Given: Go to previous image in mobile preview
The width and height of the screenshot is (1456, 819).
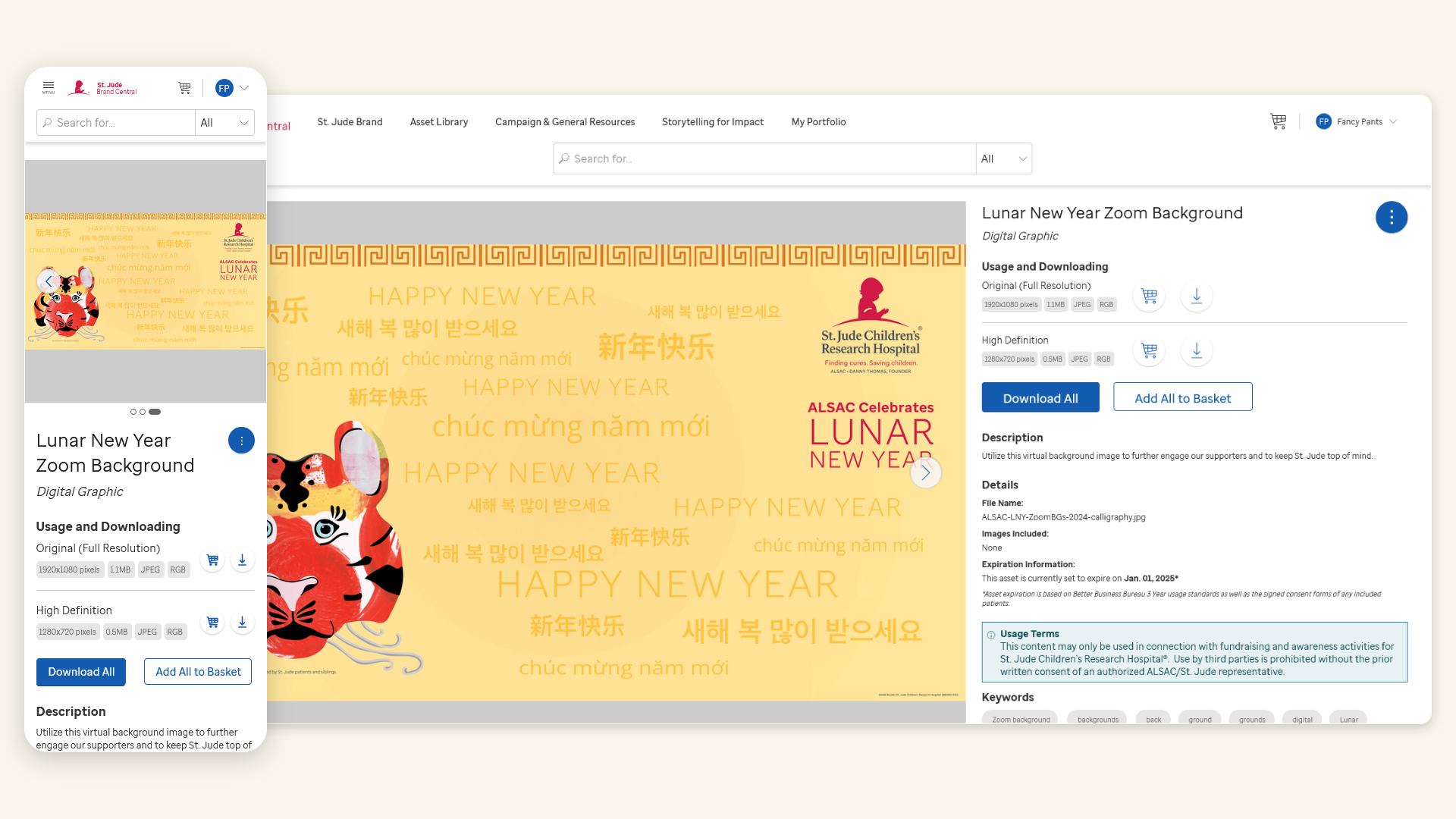Looking at the screenshot, I should click(x=49, y=281).
